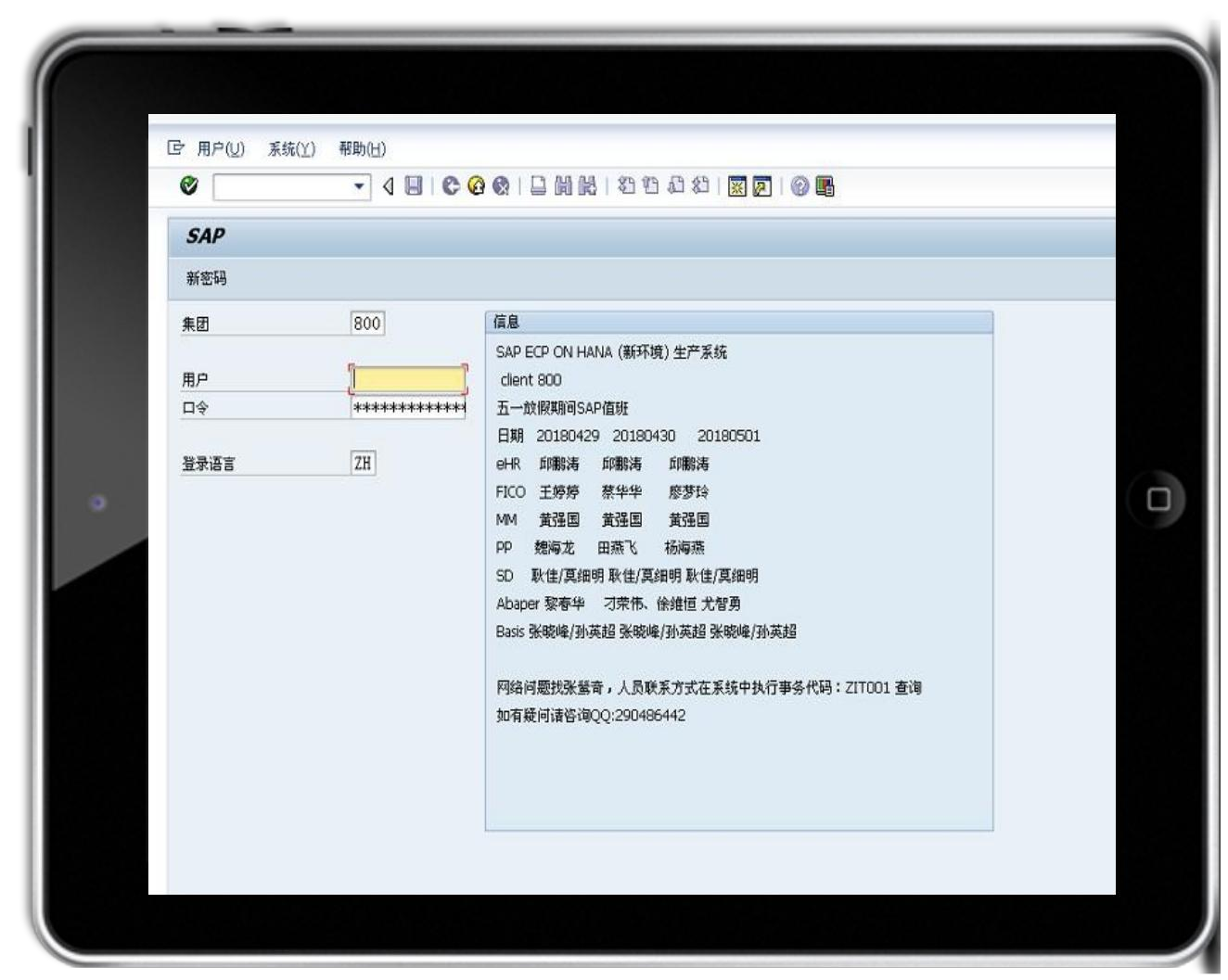Click the 集团 field label
Image resolution: width=1228 pixels, height=980 pixels.
click(196, 324)
